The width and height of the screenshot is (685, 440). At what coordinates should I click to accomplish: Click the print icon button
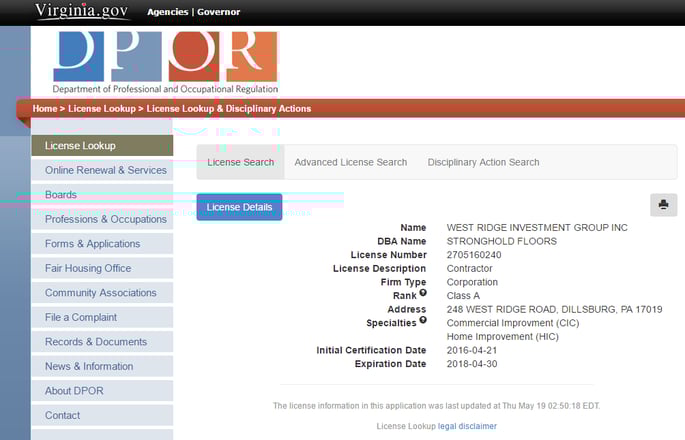[663, 204]
